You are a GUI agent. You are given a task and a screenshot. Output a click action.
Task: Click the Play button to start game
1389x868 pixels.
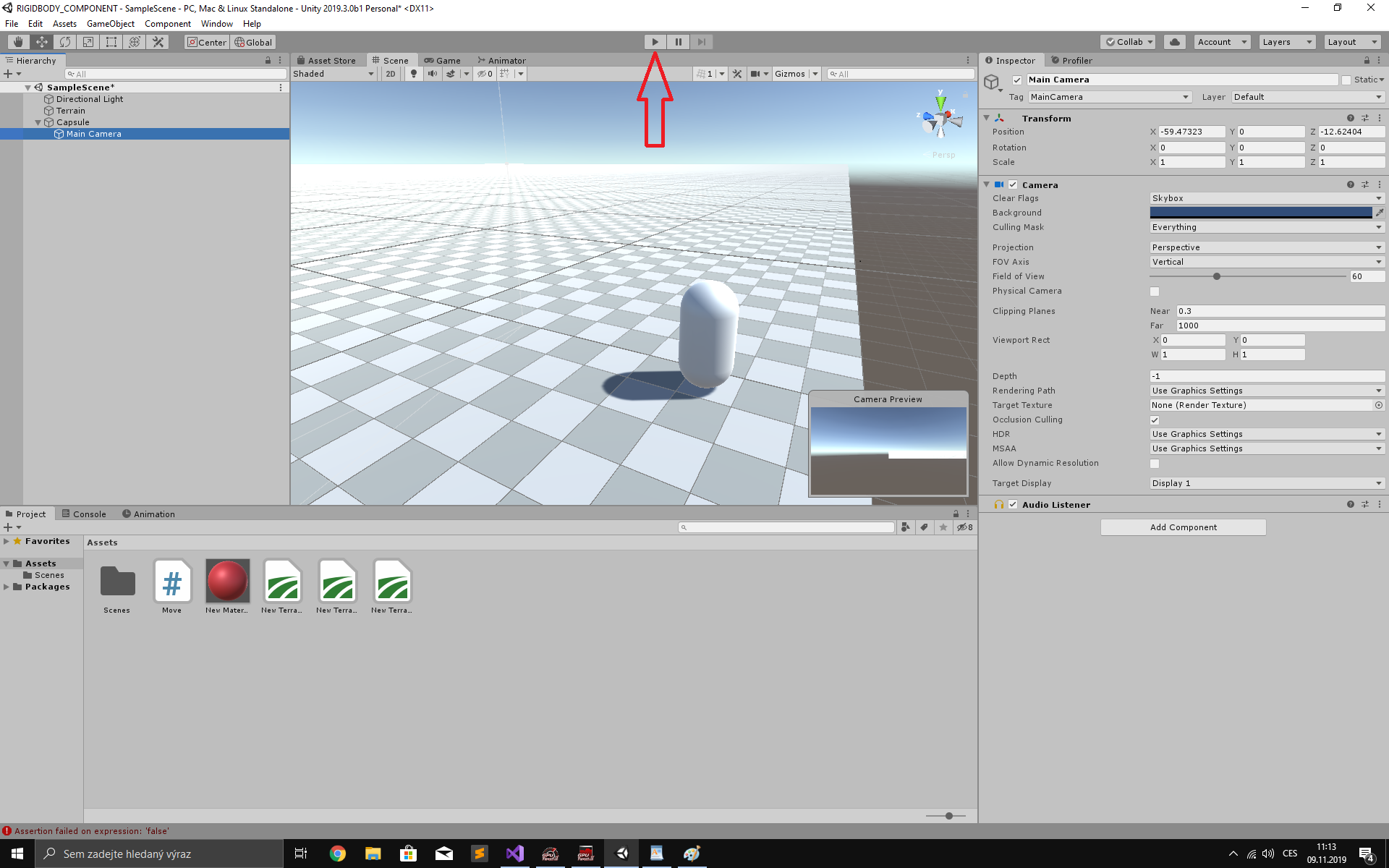(x=655, y=42)
